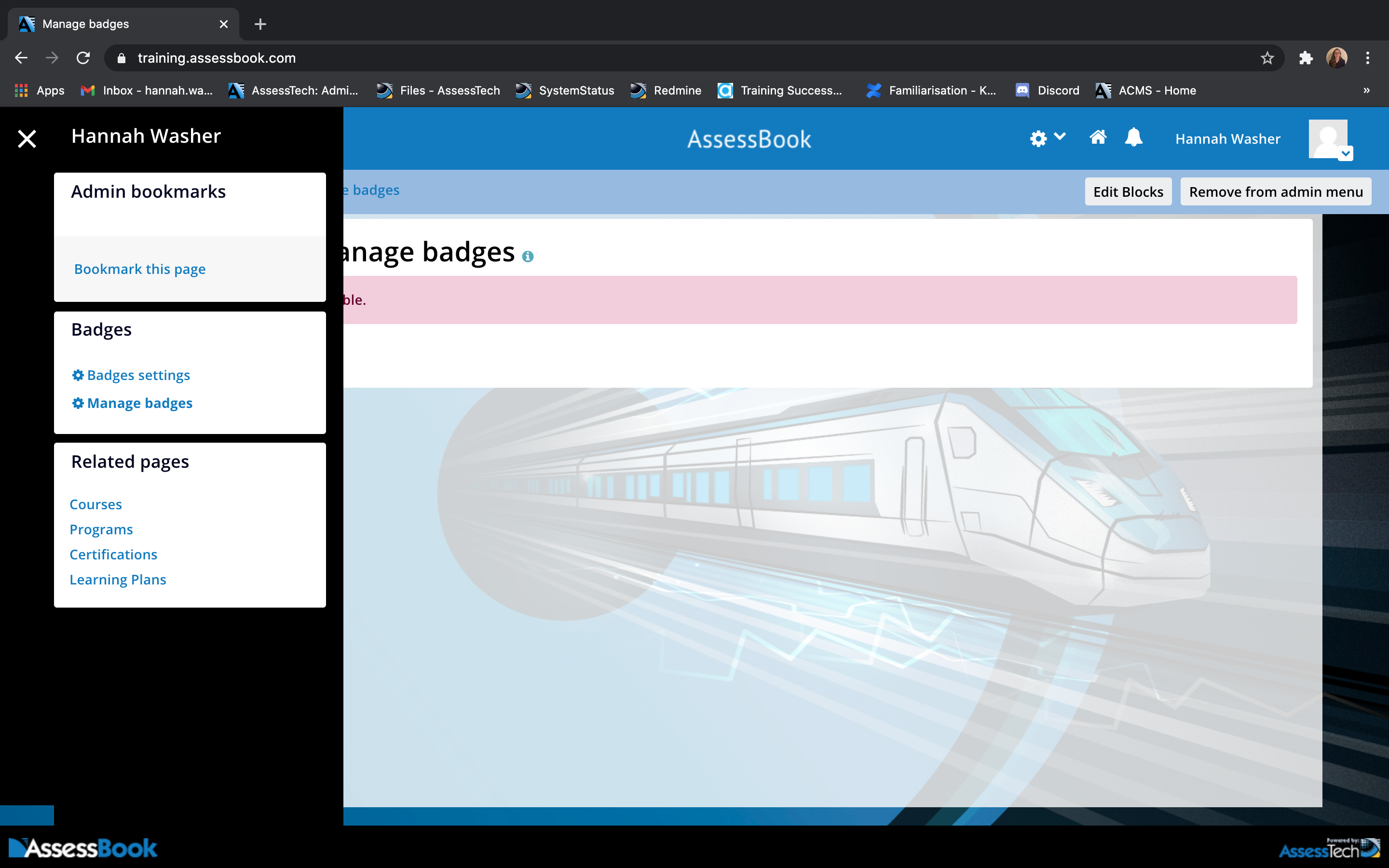Open the user avatar dropdown menu
The width and height of the screenshot is (1389, 868).
(x=1331, y=139)
